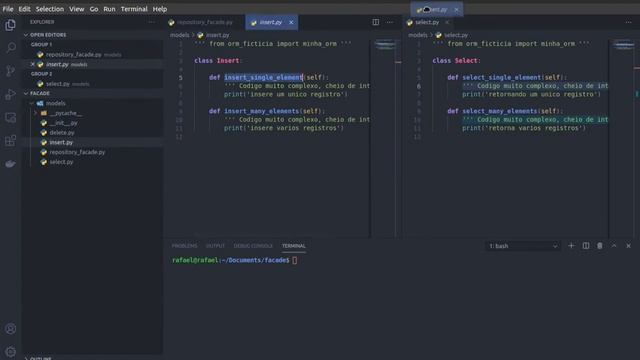
Task: Open __init__.py in the file tree
Action: tap(63, 123)
